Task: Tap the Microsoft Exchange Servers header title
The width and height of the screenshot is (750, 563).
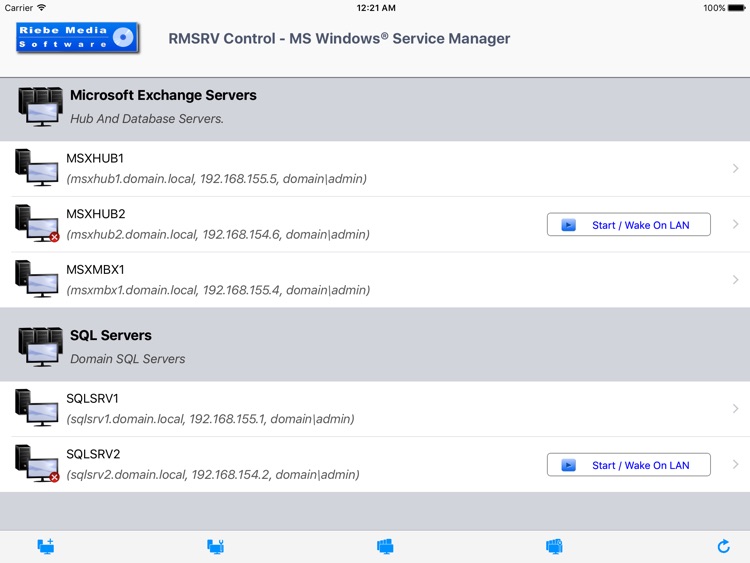Action: (x=163, y=95)
